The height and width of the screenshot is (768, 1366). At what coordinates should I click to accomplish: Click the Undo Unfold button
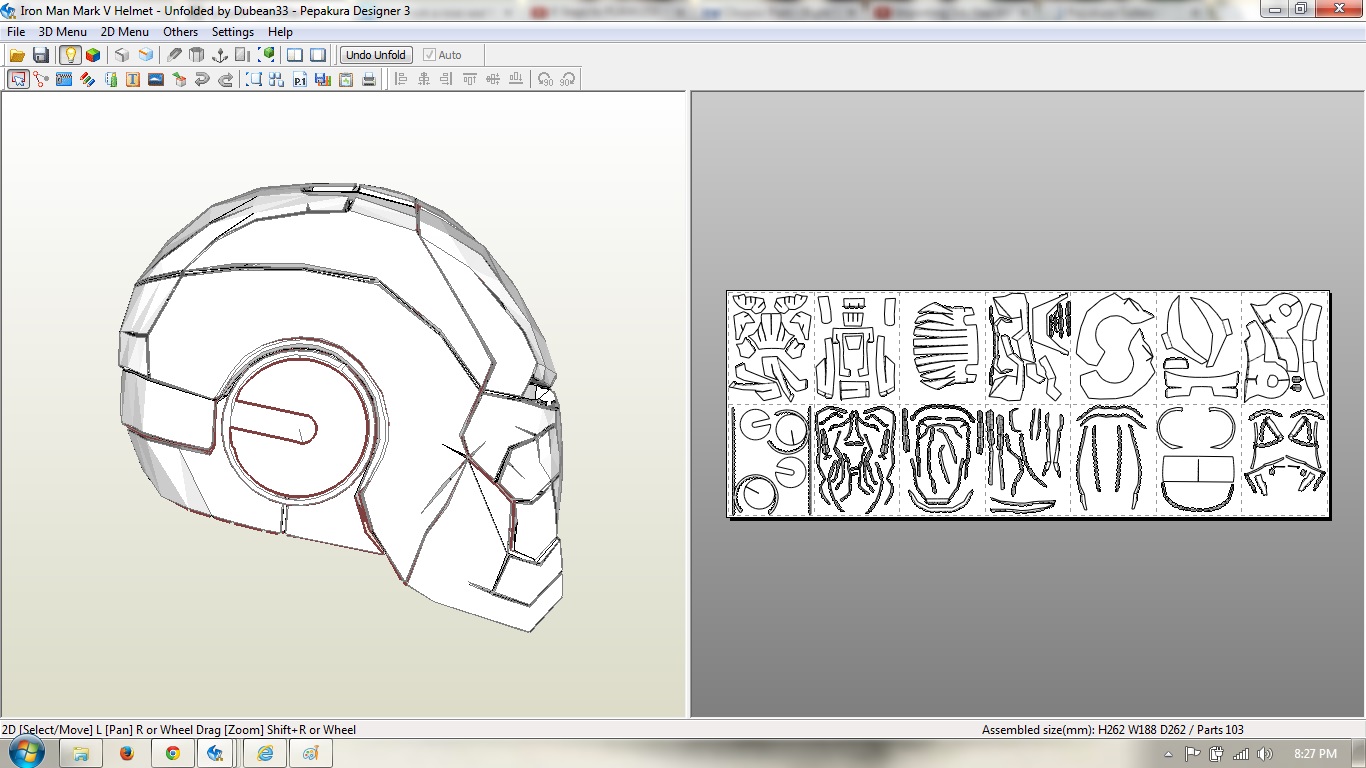(376, 55)
